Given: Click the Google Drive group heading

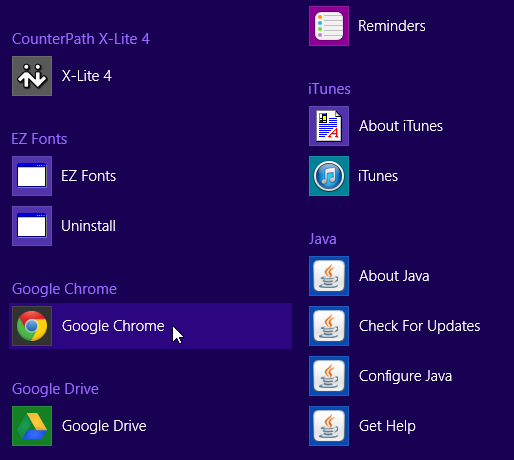Looking at the screenshot, I should pyautogui.click(x=55, y=389).
